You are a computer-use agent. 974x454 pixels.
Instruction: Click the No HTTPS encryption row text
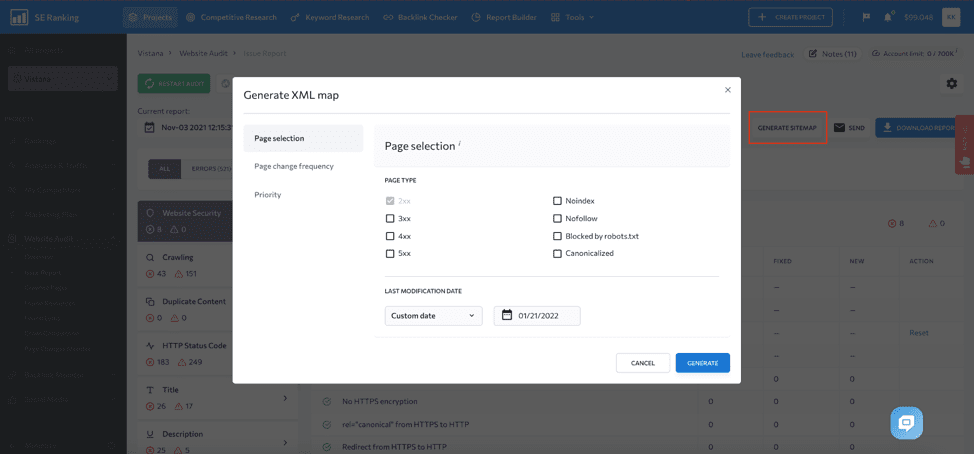coord(380,402)
